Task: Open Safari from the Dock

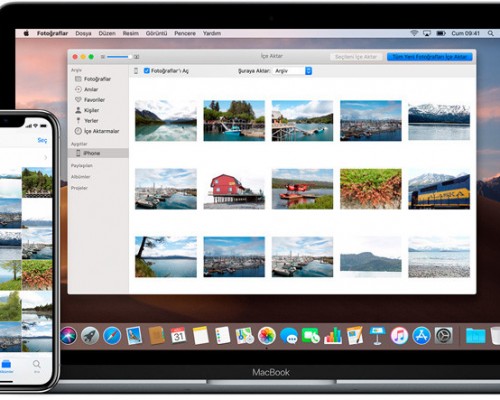Action: coord(112,336)
